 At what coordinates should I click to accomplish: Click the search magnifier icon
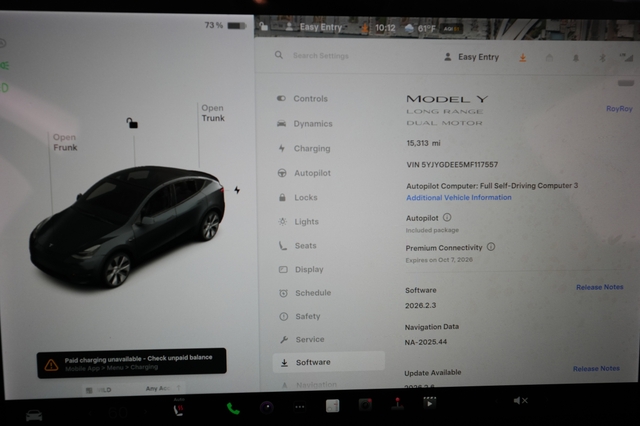tap(279, 55)
